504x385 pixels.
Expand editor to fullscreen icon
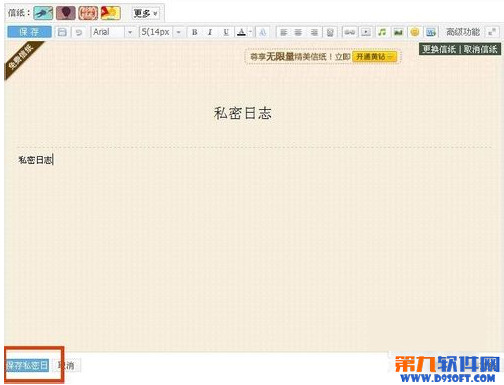click(492, 32)
